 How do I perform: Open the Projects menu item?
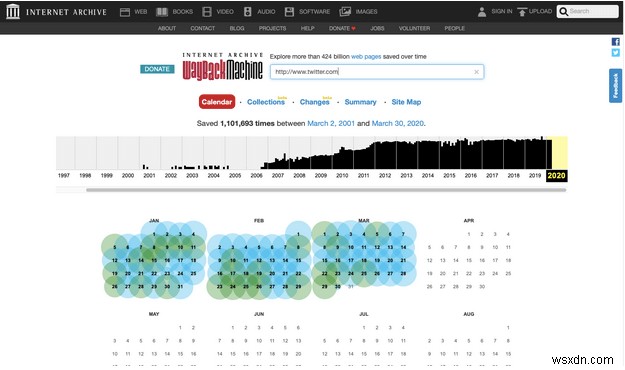(x=272, y=28)
